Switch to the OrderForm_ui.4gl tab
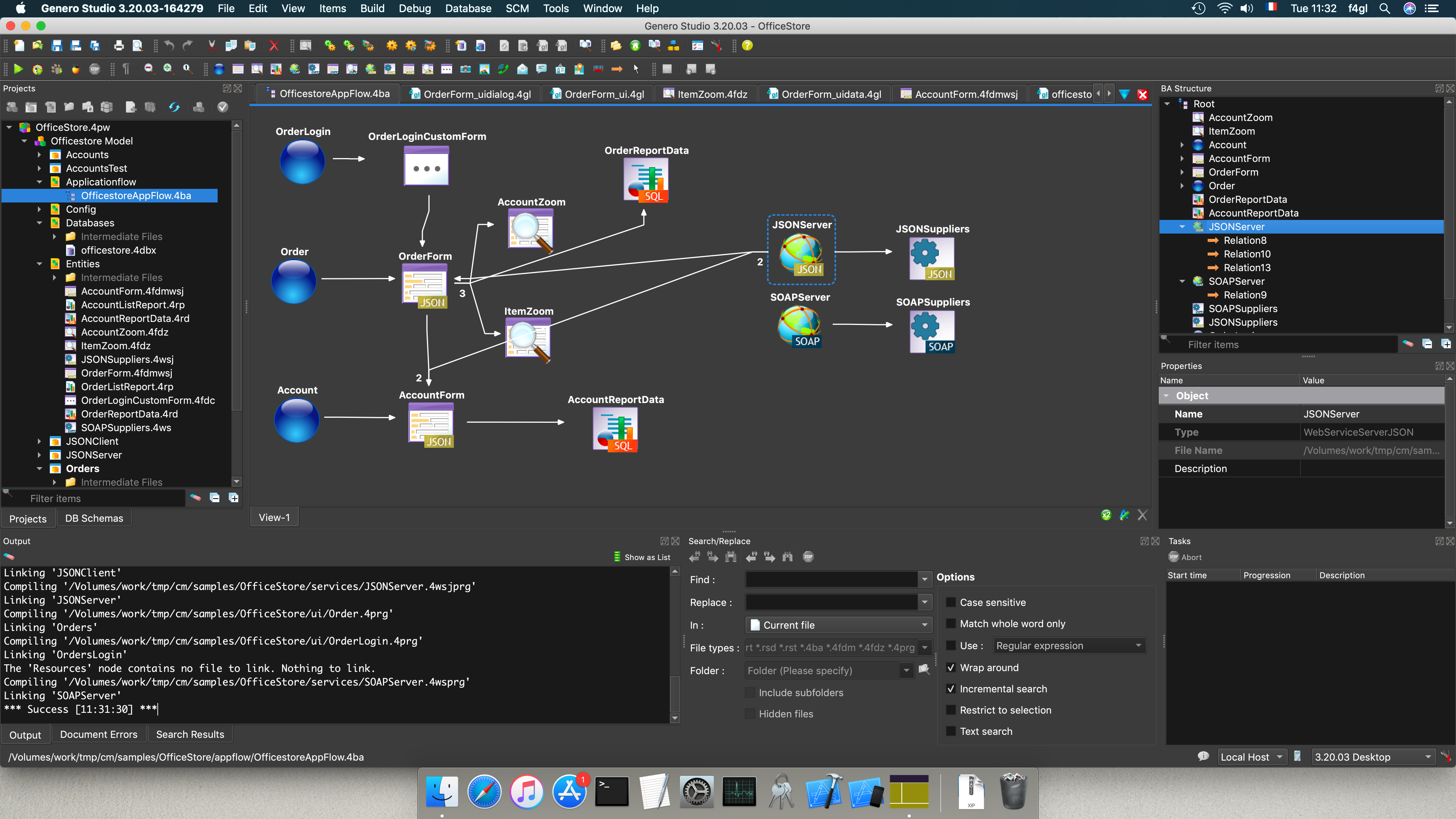This screenshot has height=819, width=1456. point(598,94)
